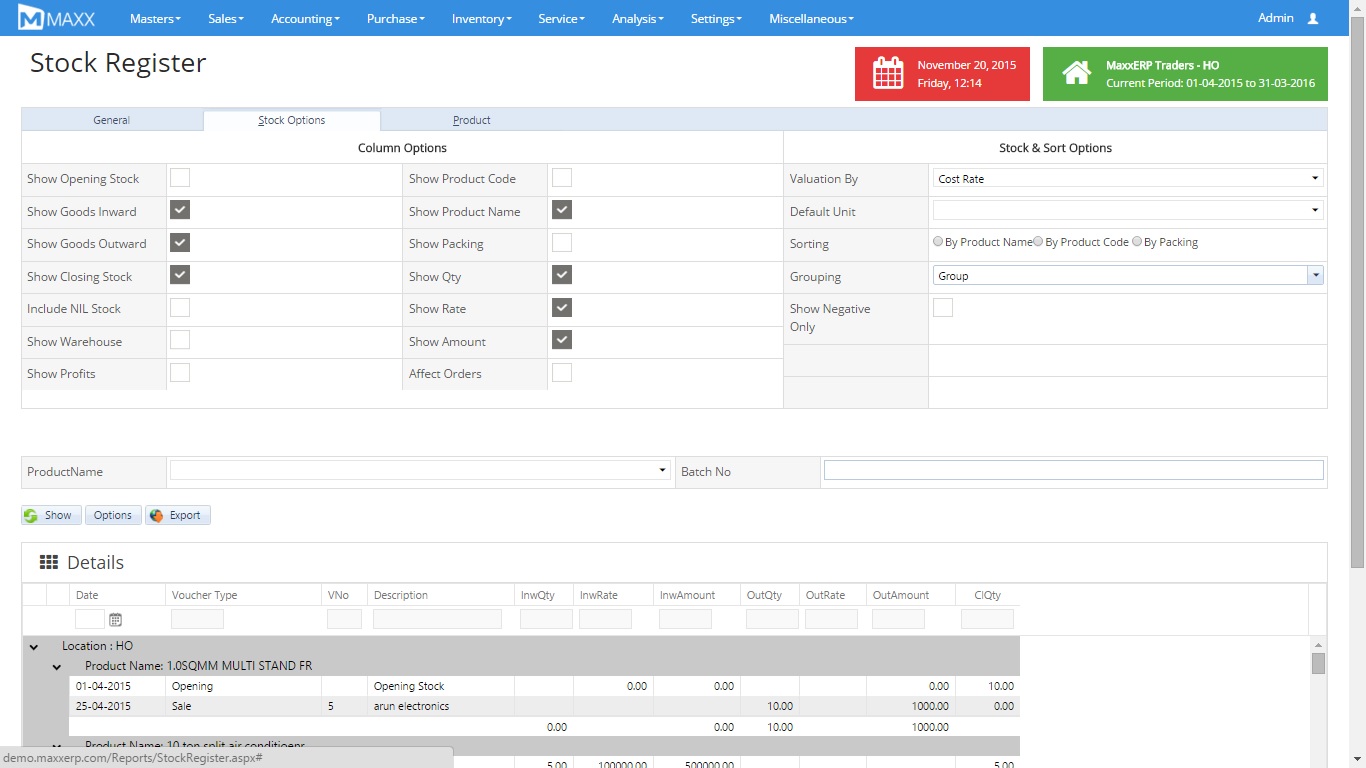
Task: Click the home icon in green company tile
Action: (x=1076, y=74)
